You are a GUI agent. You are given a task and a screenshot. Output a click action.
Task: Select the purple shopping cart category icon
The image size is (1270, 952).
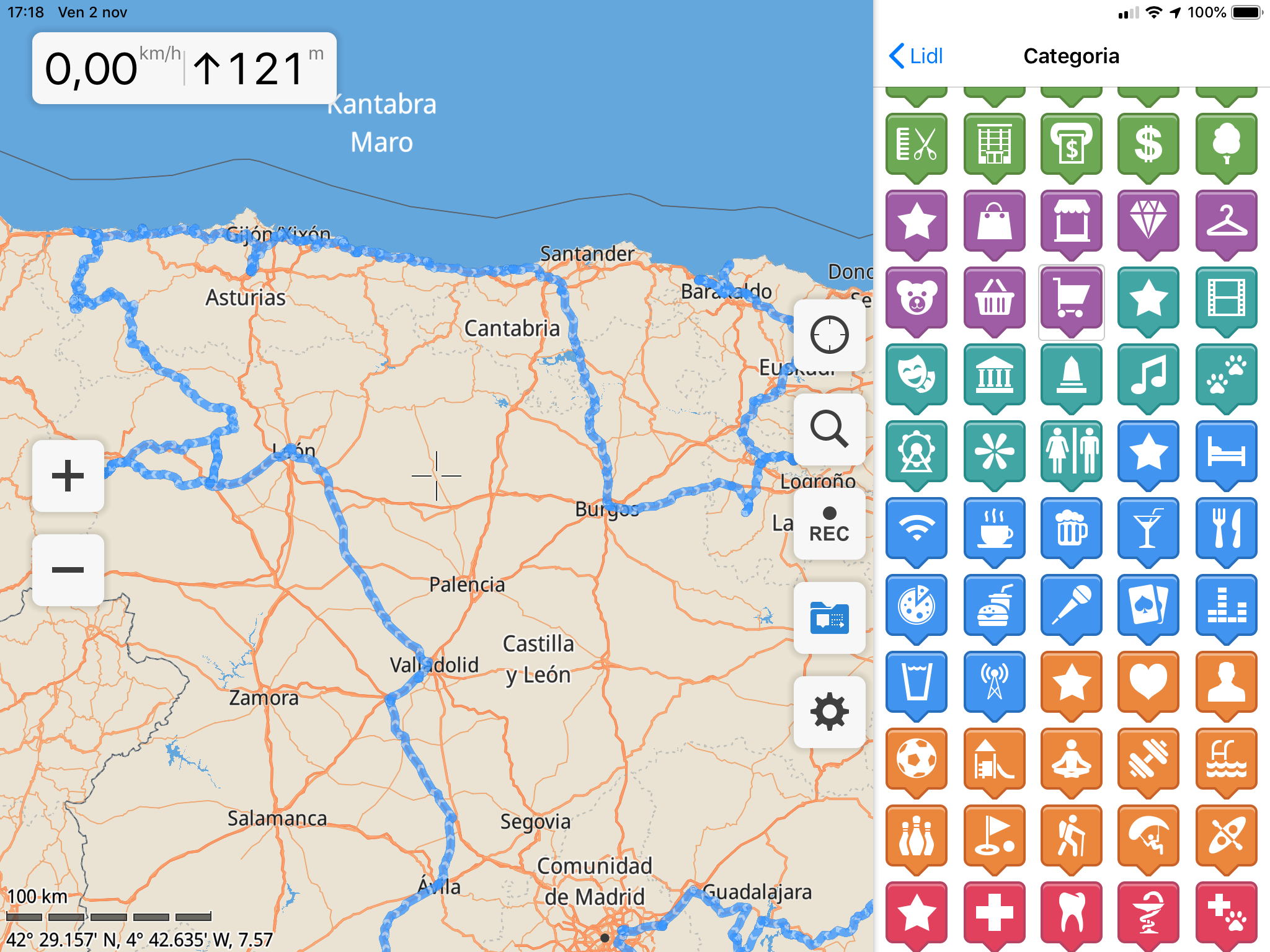(x=1071, y=298)
